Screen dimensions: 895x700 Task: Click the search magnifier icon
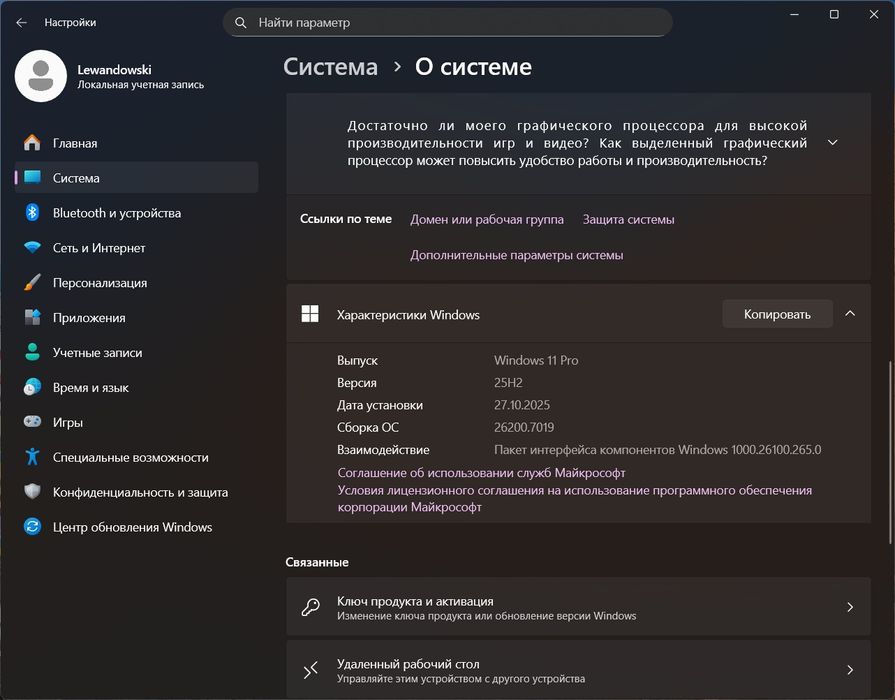tap(240, 22)
